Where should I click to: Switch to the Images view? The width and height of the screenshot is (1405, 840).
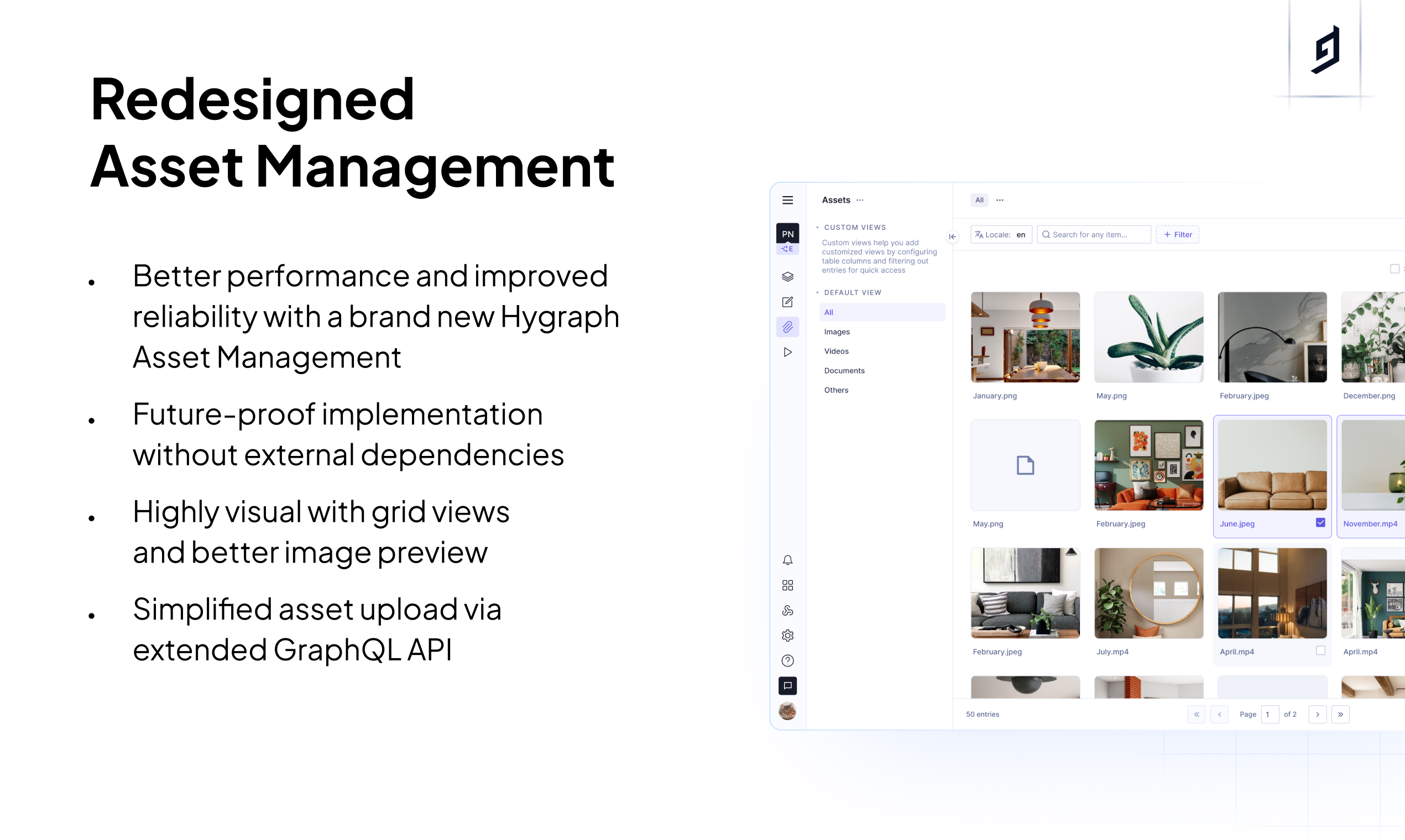(837, 332)
